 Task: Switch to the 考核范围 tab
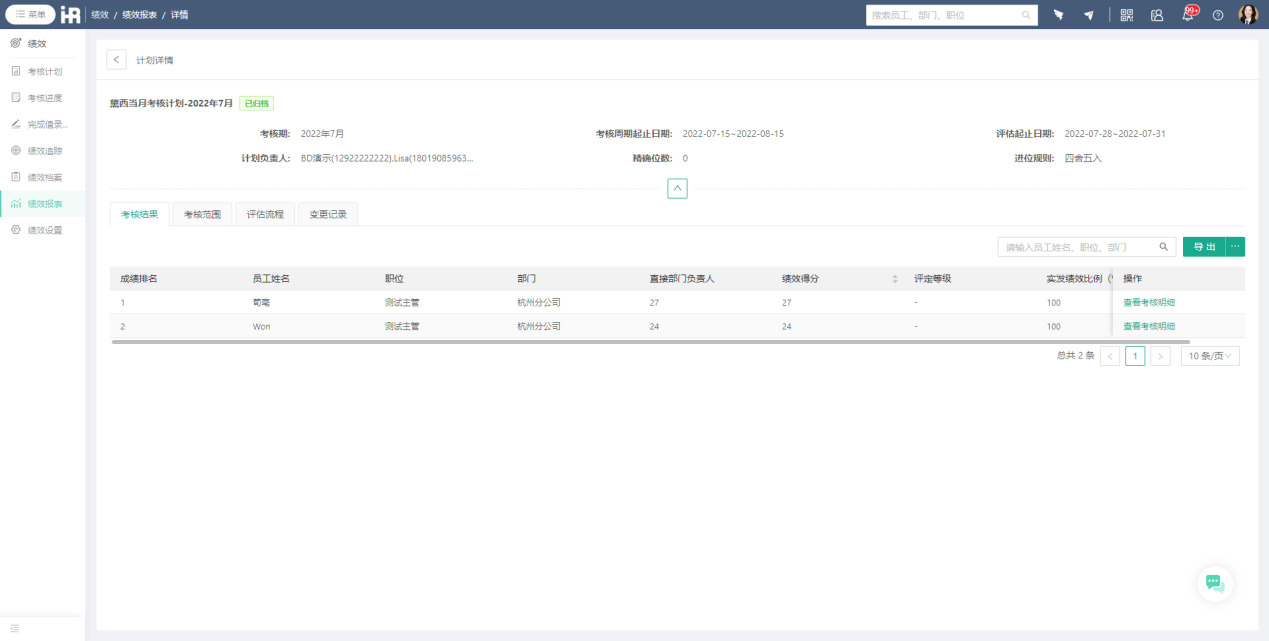pos(202,214)
